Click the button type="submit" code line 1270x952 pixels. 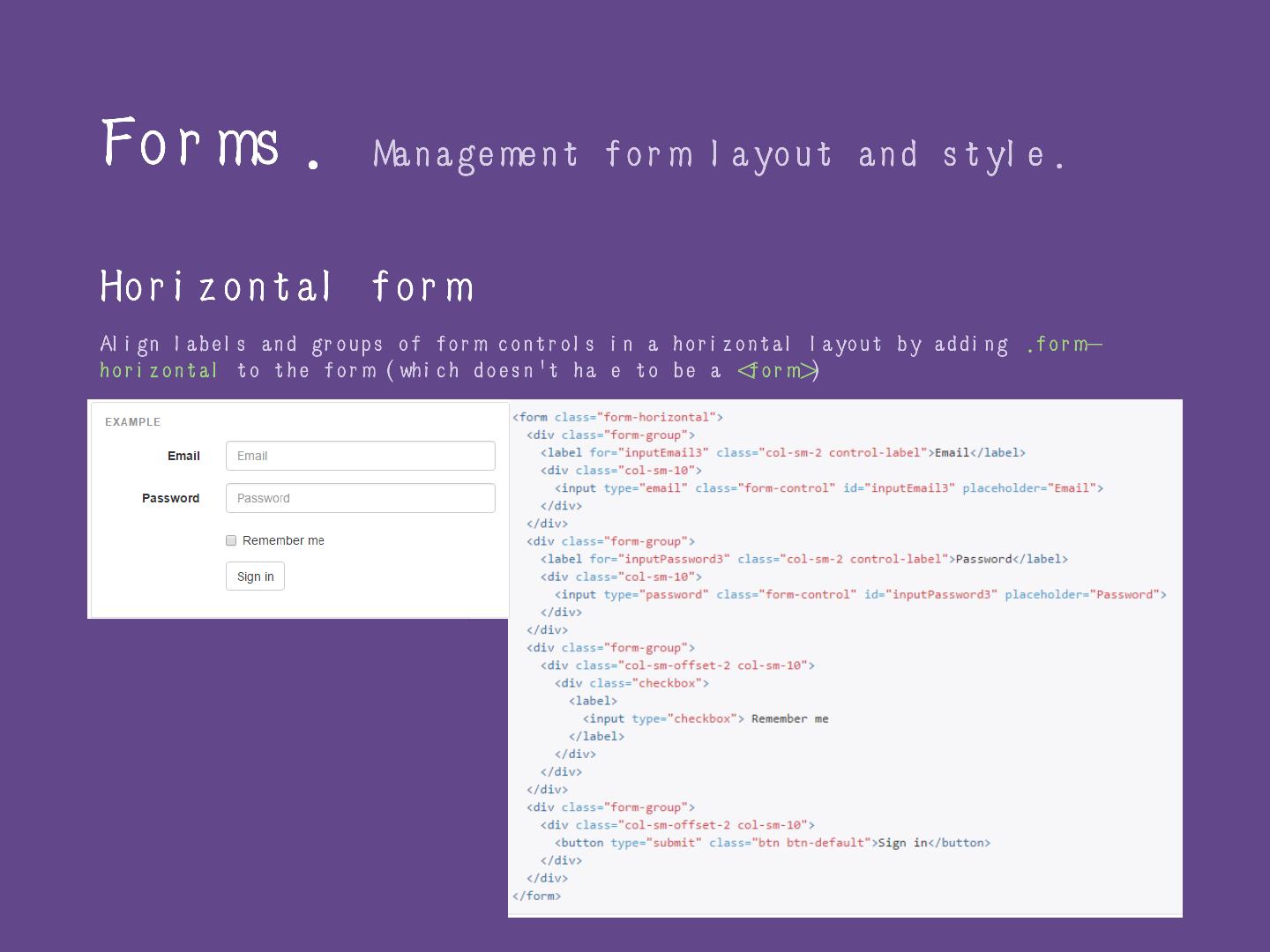[x=773, y=843]
